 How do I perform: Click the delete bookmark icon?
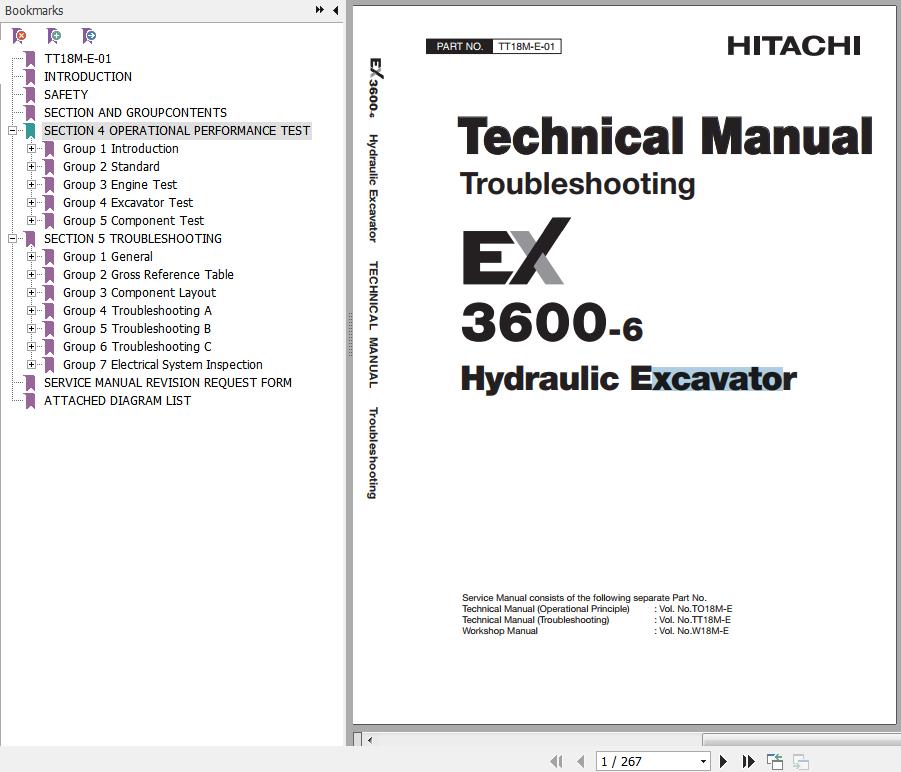coord(19,36)
